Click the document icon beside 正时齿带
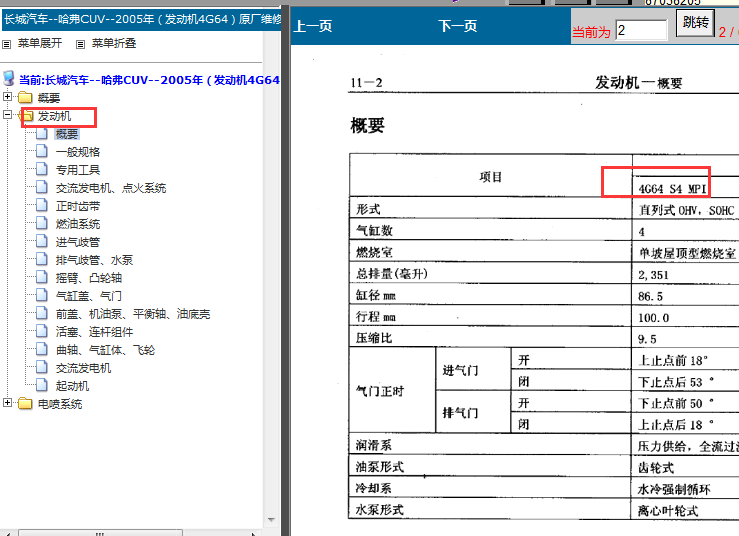Viewport: 739px width, 536px height. pos(42,205)
